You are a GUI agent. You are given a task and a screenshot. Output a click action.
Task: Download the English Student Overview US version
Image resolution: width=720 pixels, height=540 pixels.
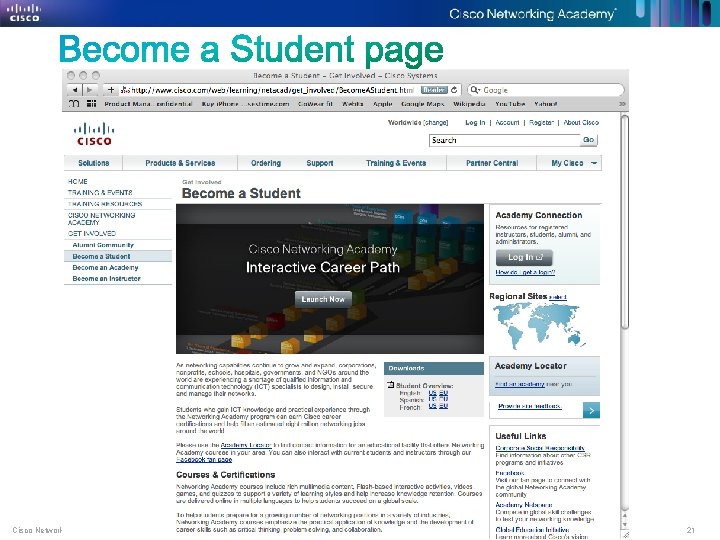(432, 393)
